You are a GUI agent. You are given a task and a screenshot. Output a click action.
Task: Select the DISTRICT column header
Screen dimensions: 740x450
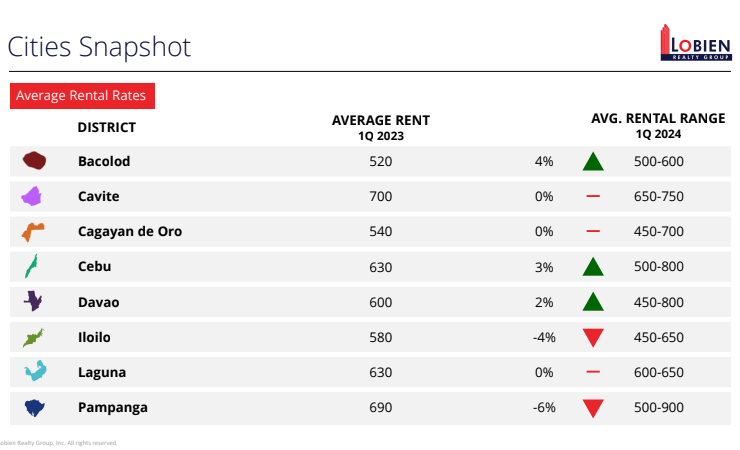click(x=106, y=128)
